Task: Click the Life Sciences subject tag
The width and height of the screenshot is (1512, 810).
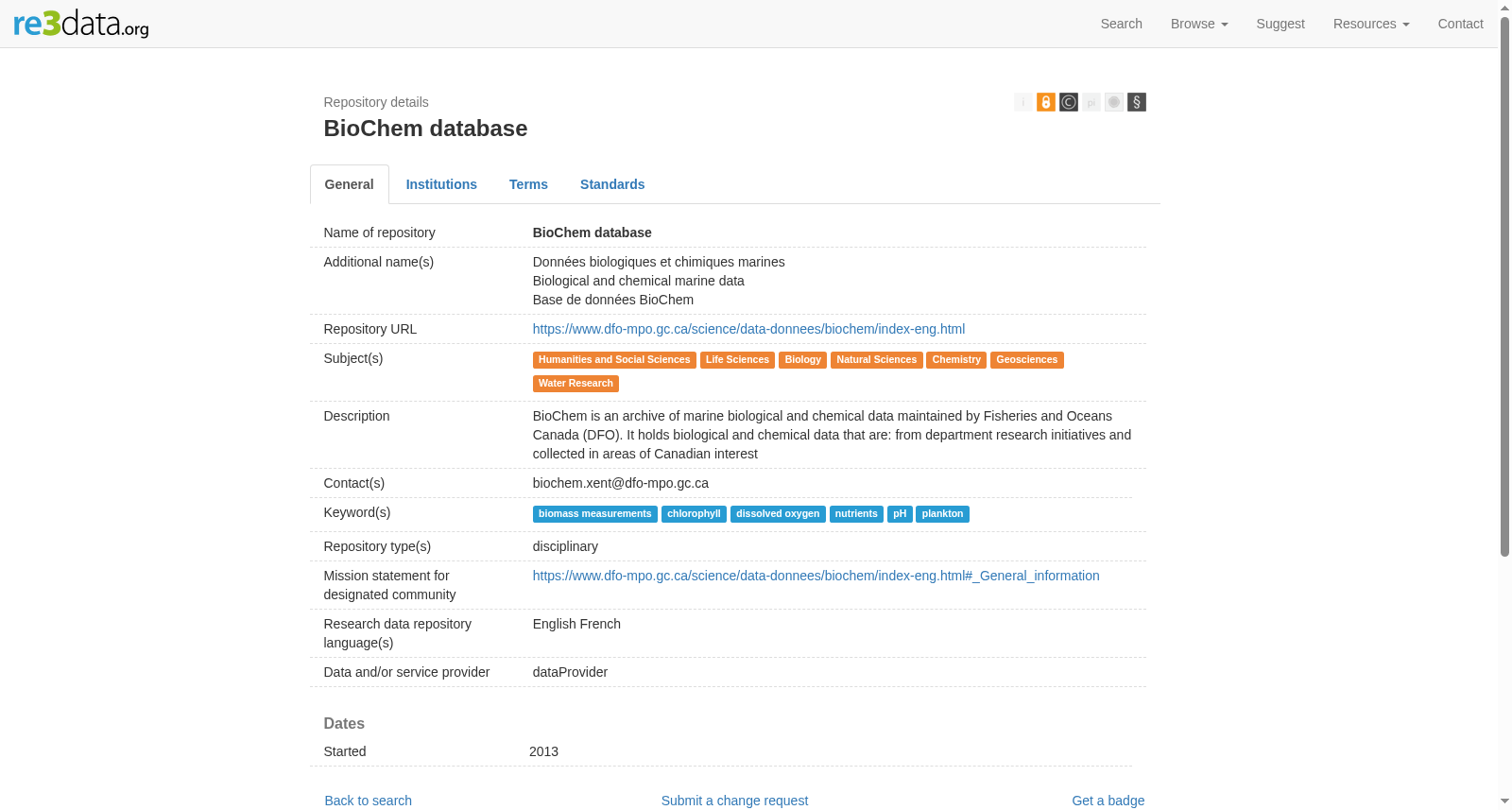Action: click(737, 360)
